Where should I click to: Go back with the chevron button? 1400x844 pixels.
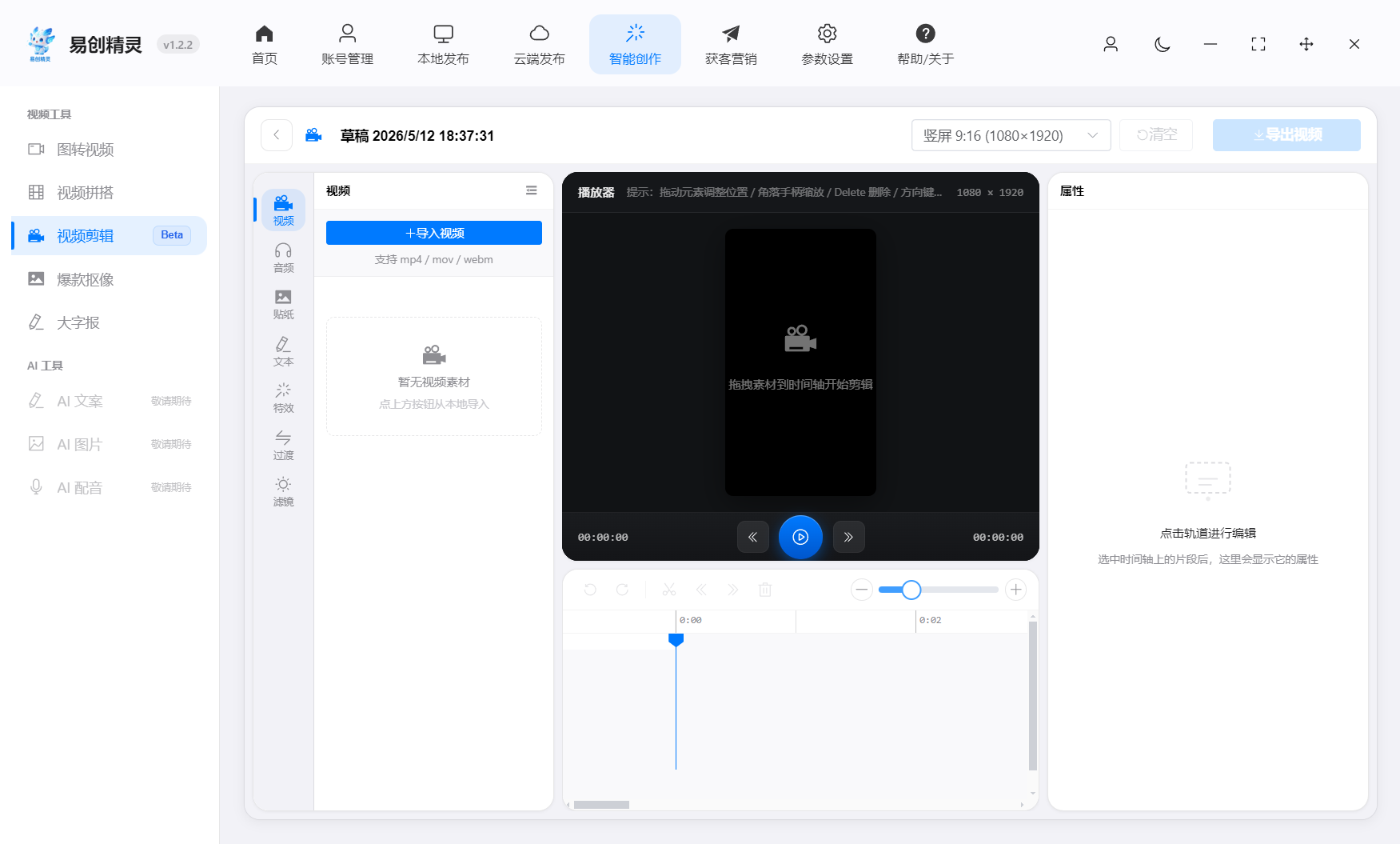coord(277,135)
